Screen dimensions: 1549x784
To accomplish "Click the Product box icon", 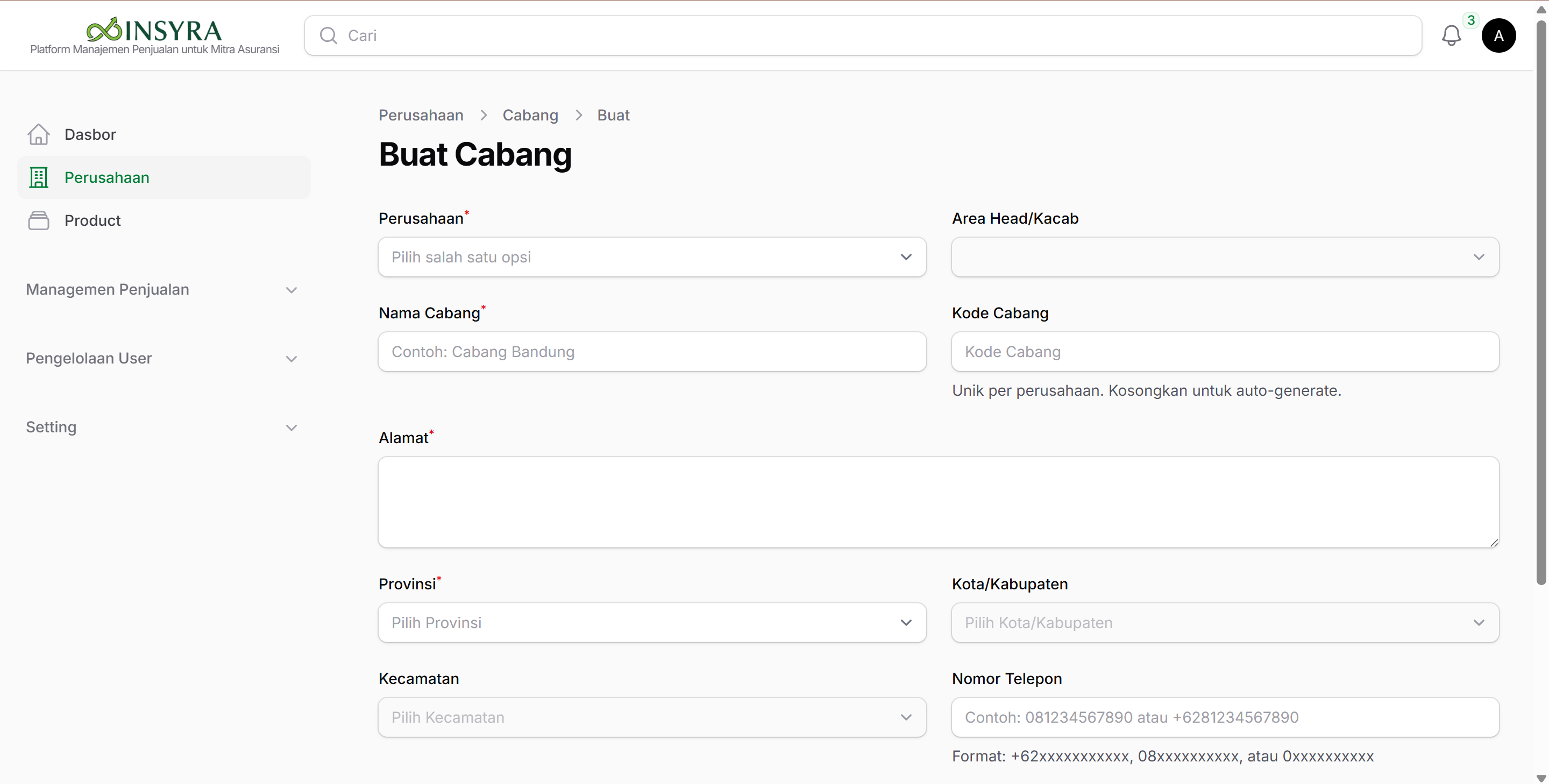I will click(x=39, y=220).
